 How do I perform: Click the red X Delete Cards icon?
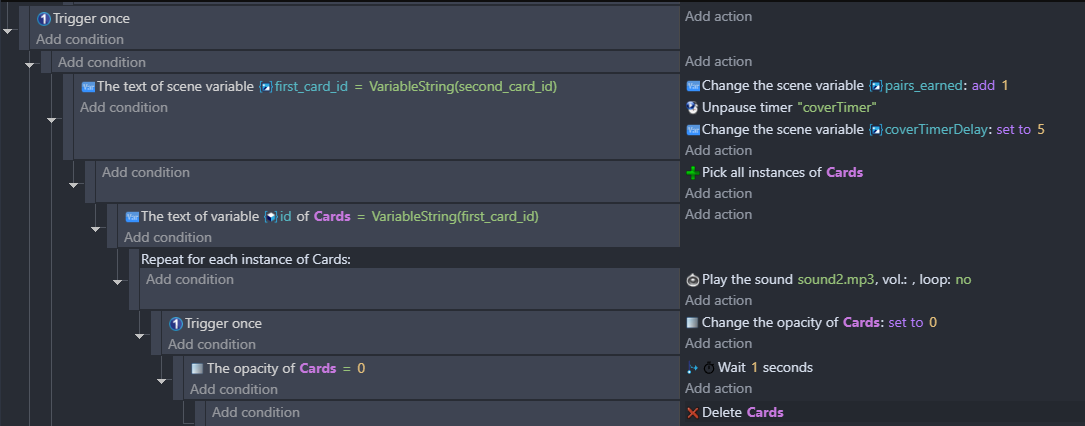[x=693, y=413]
